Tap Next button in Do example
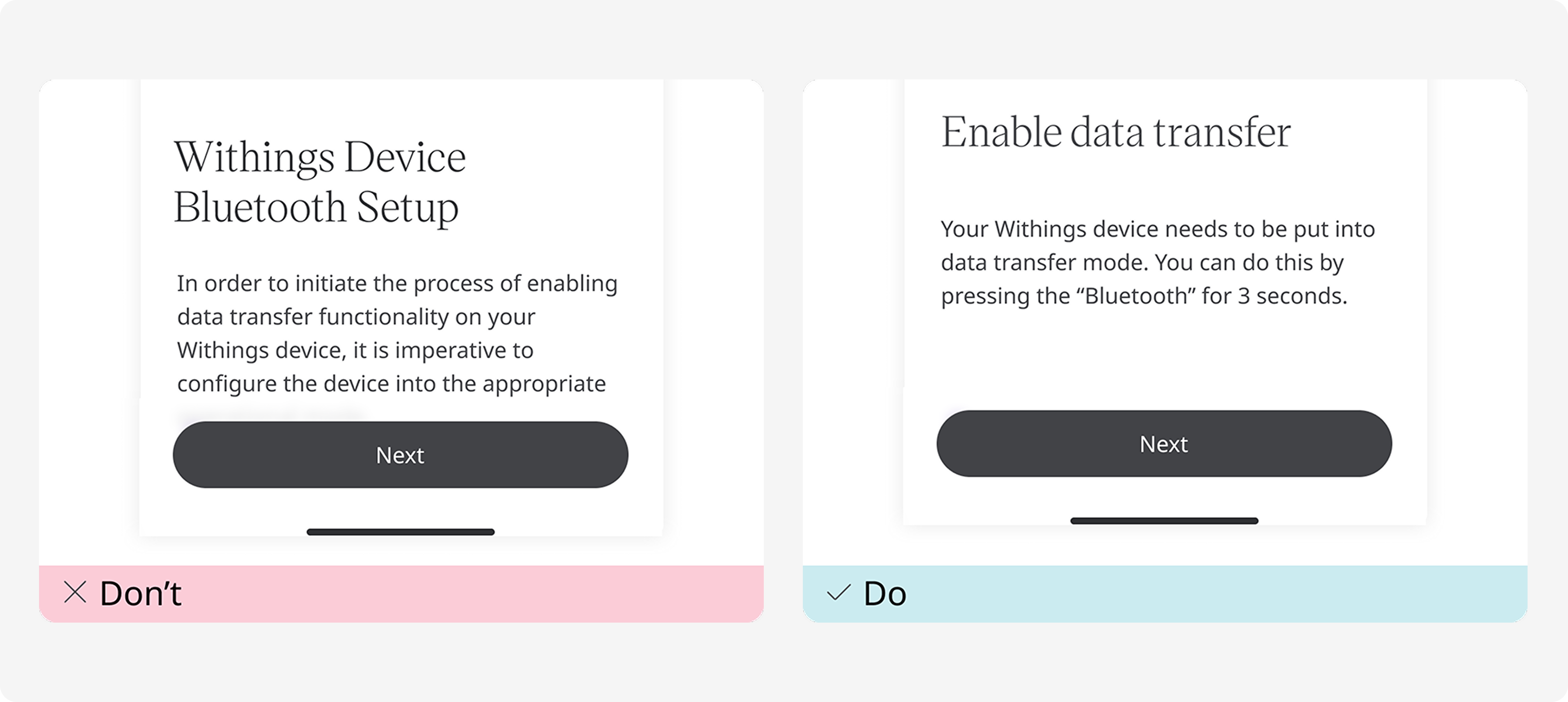 1164,444
